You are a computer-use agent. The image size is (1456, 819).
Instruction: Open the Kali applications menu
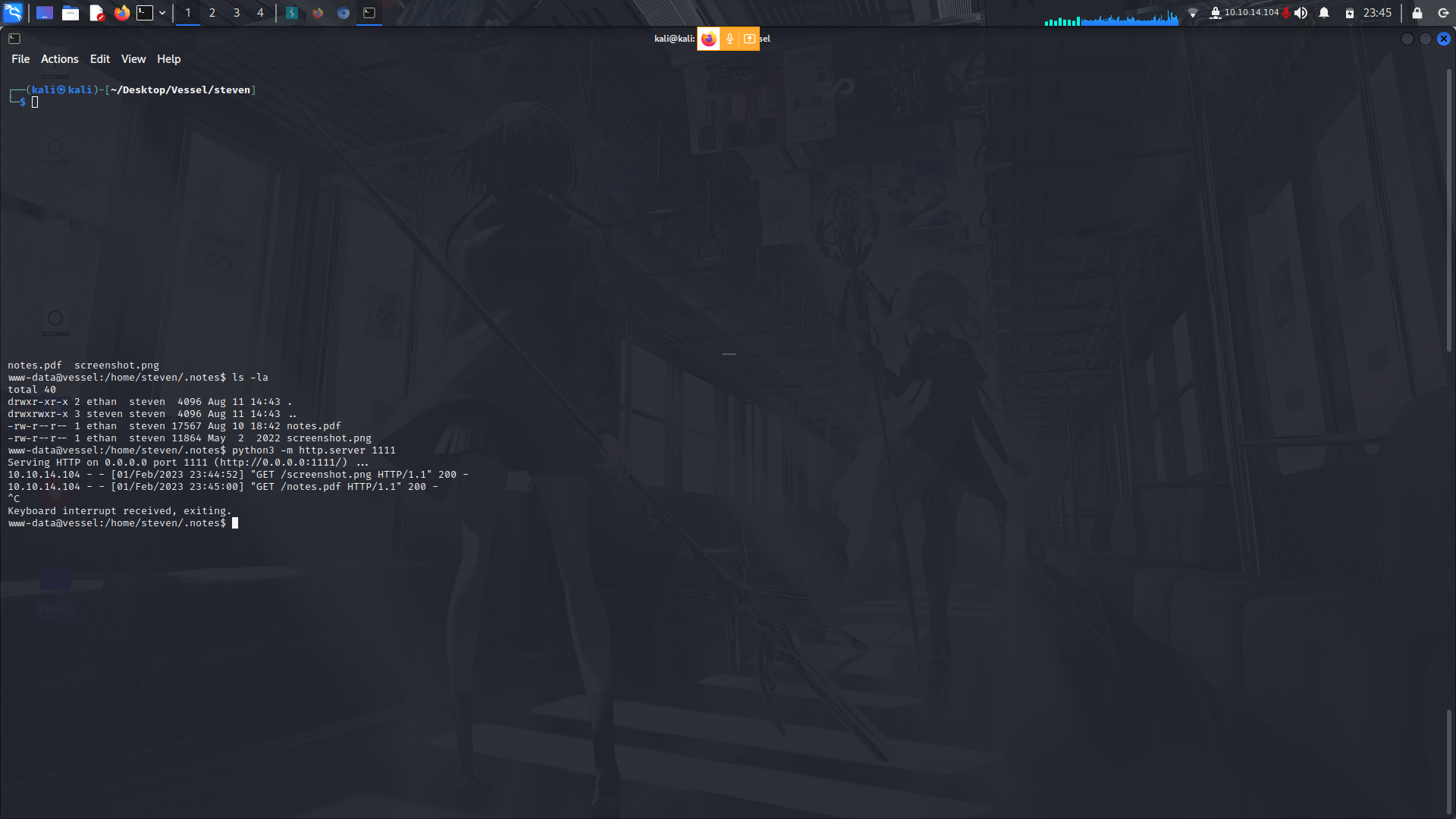click(14, 13)
